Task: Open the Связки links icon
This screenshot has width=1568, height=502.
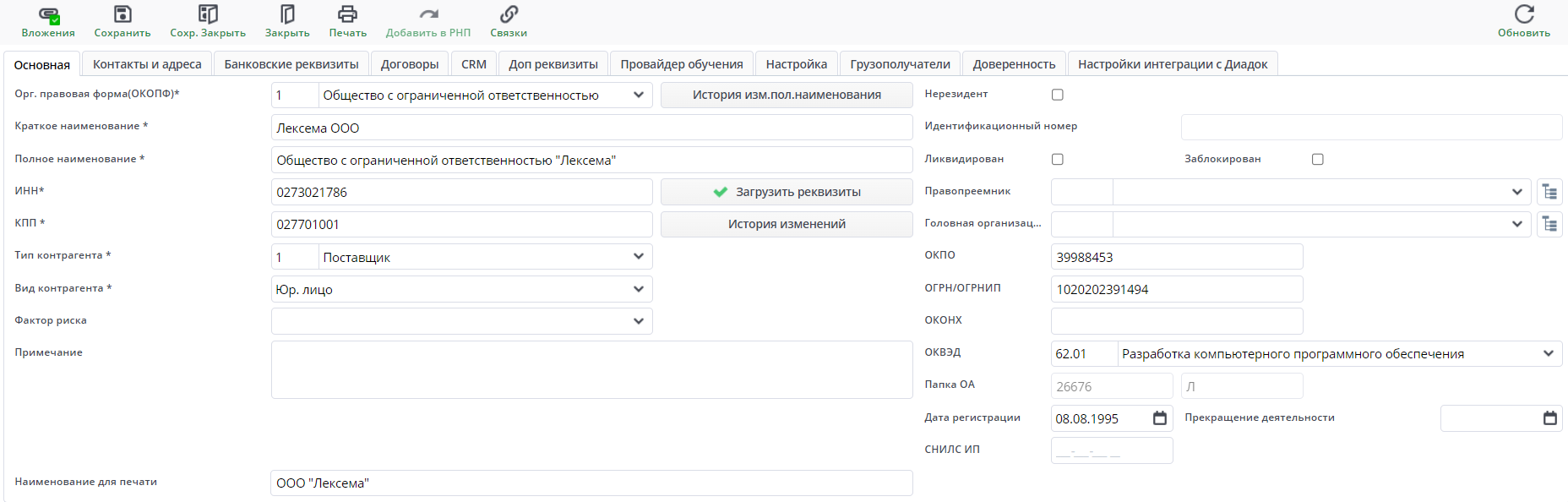Action: 509,15
